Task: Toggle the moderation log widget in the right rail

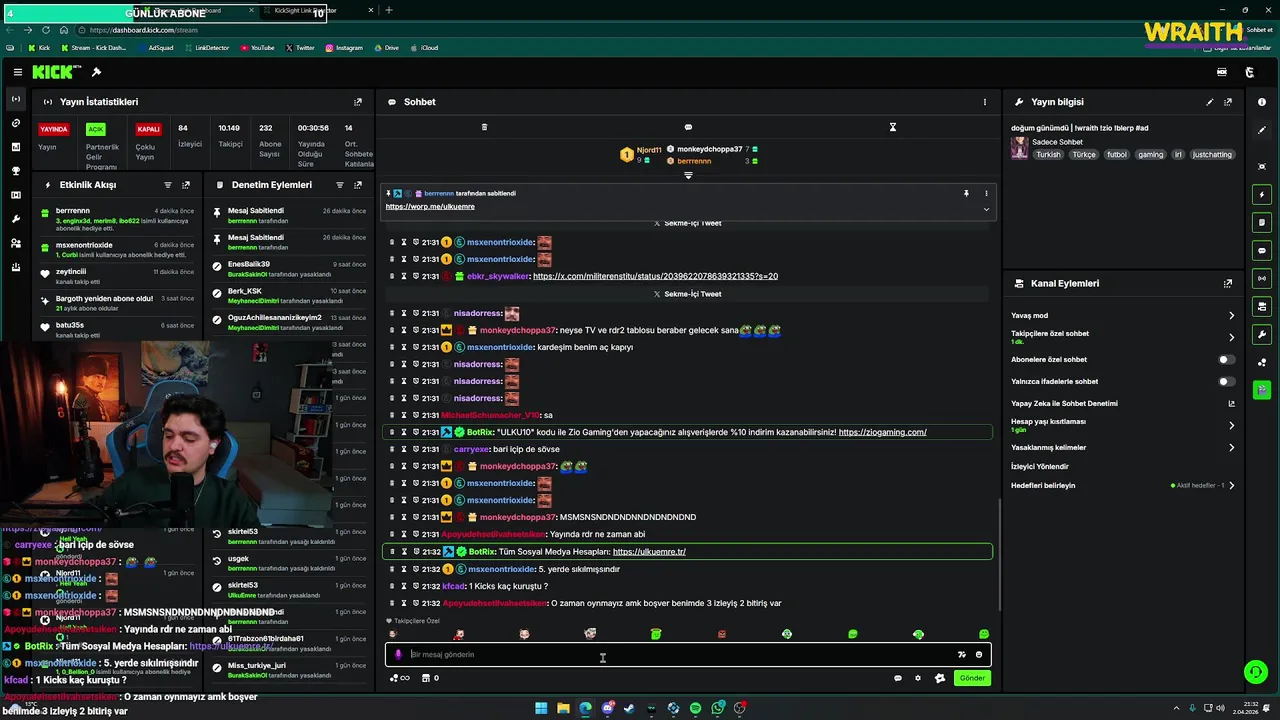Action: click(x=1262, y=222)
